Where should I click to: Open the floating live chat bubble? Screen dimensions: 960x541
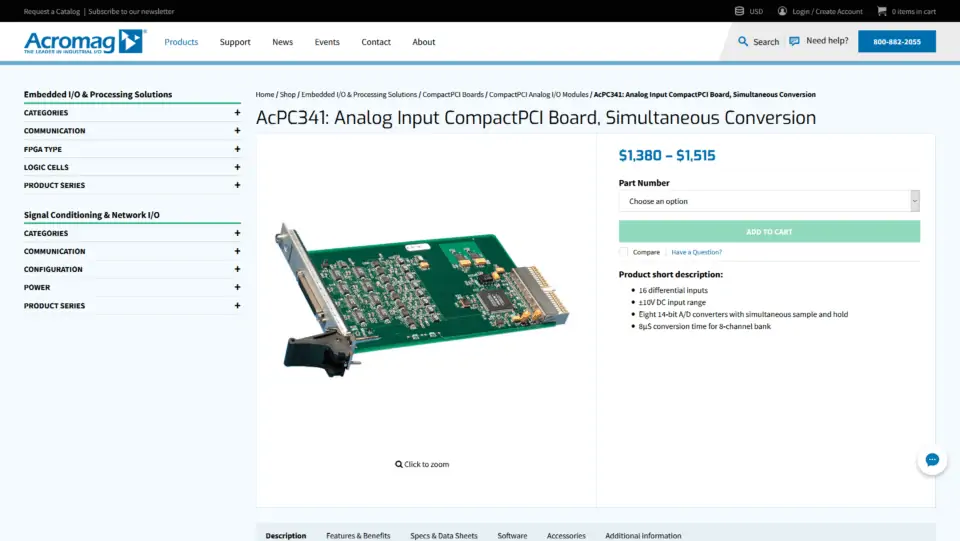pyautogui.click(x=932, y=460)
